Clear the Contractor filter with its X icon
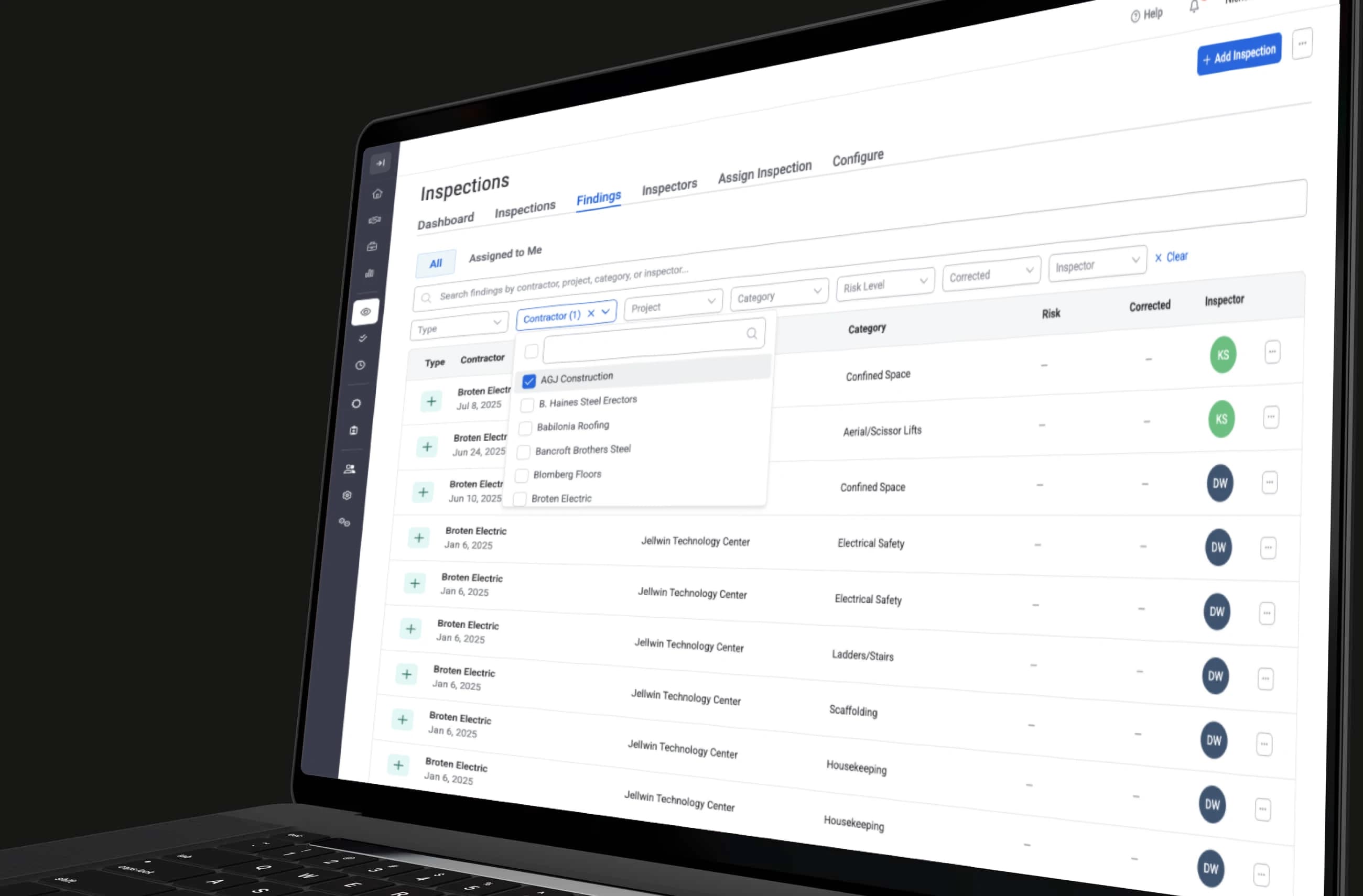 pyautogui.click(x=591, y=313)
